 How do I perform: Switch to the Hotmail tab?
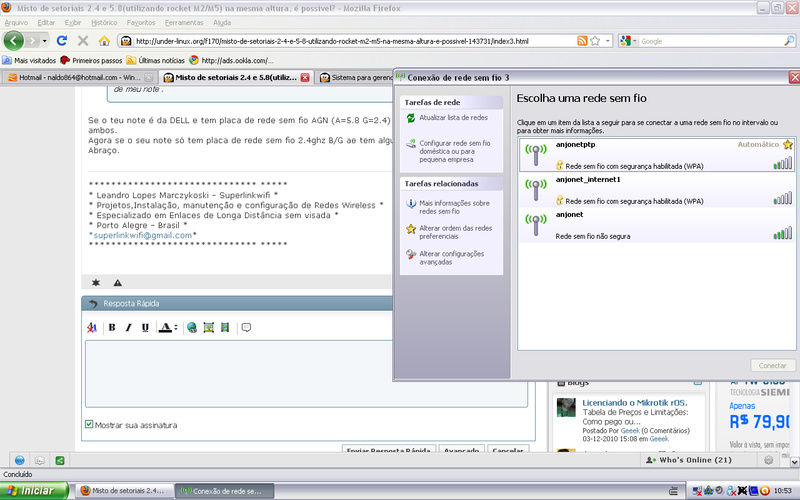(79, 78)
